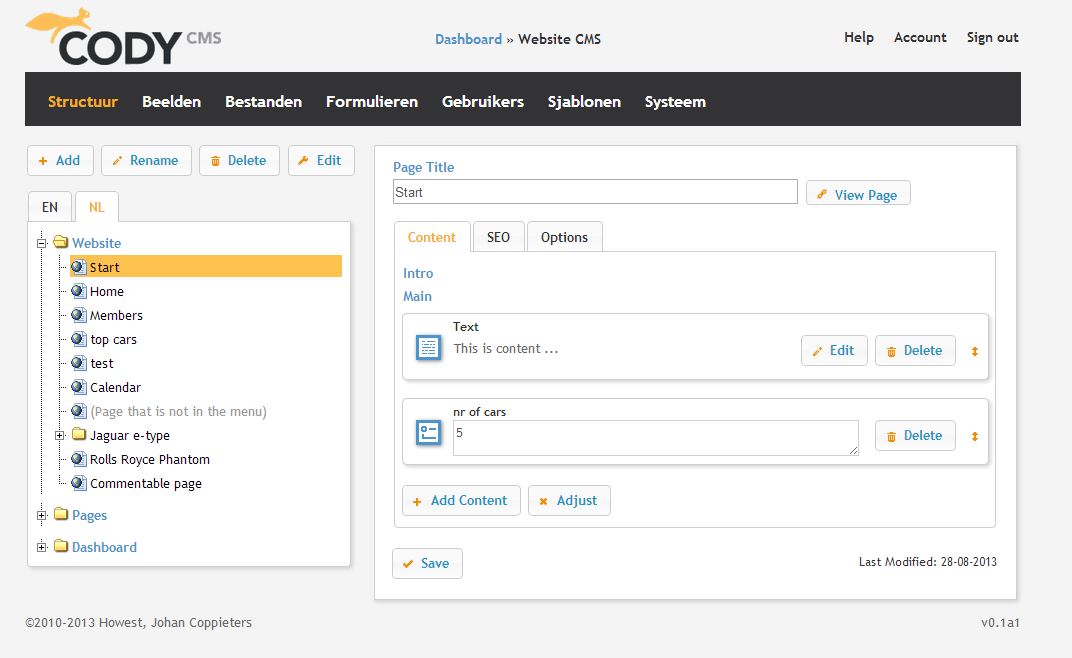The height and width of the screenshot is (658, 1072).
Task: Click the Delete button above the tree
Action: (239, 160)
